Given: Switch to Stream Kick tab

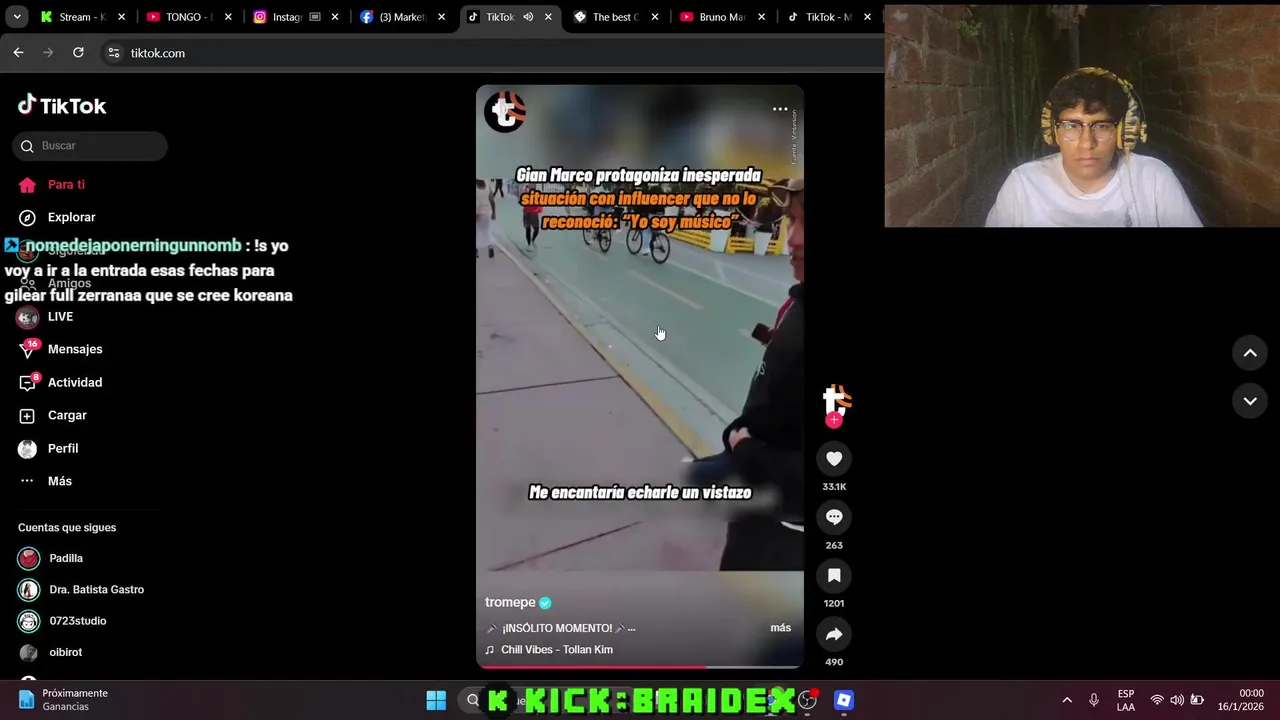Looking at the screenshot, I should tap(82, 17).
